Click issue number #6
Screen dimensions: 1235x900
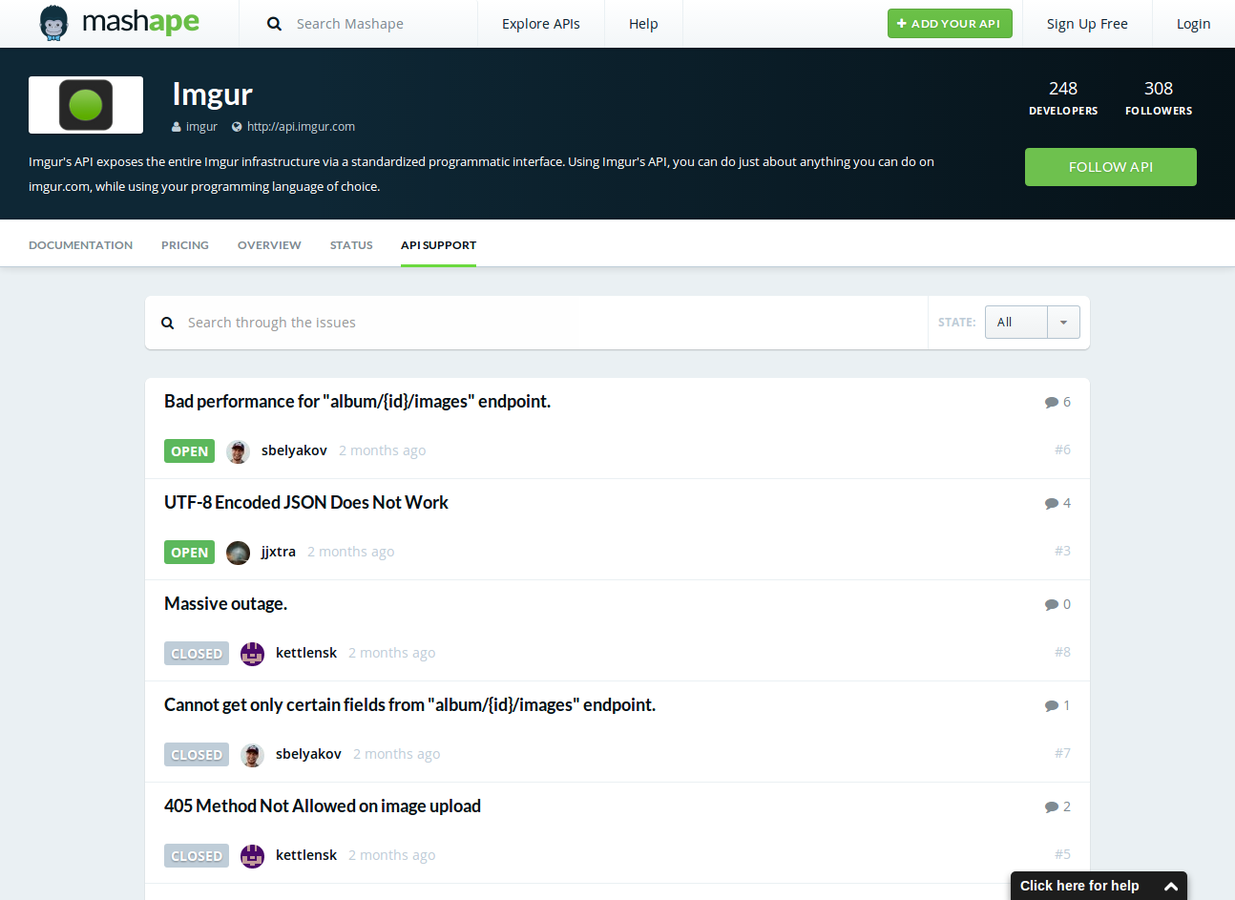[x=1062, y=450]
